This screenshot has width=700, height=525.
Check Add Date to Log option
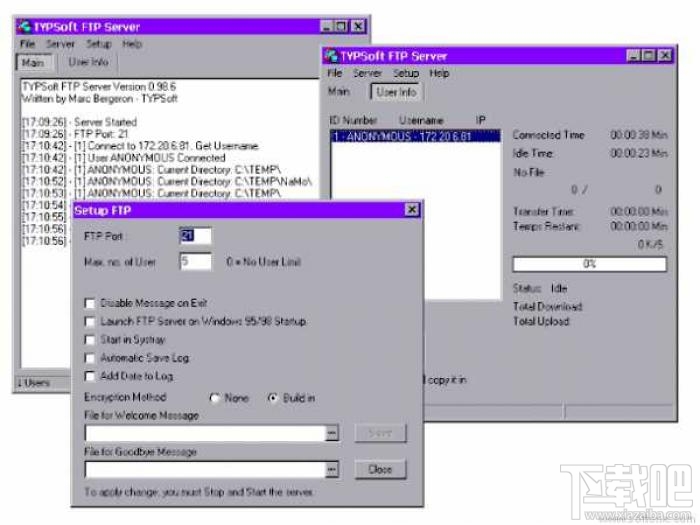tap(90, 376)
